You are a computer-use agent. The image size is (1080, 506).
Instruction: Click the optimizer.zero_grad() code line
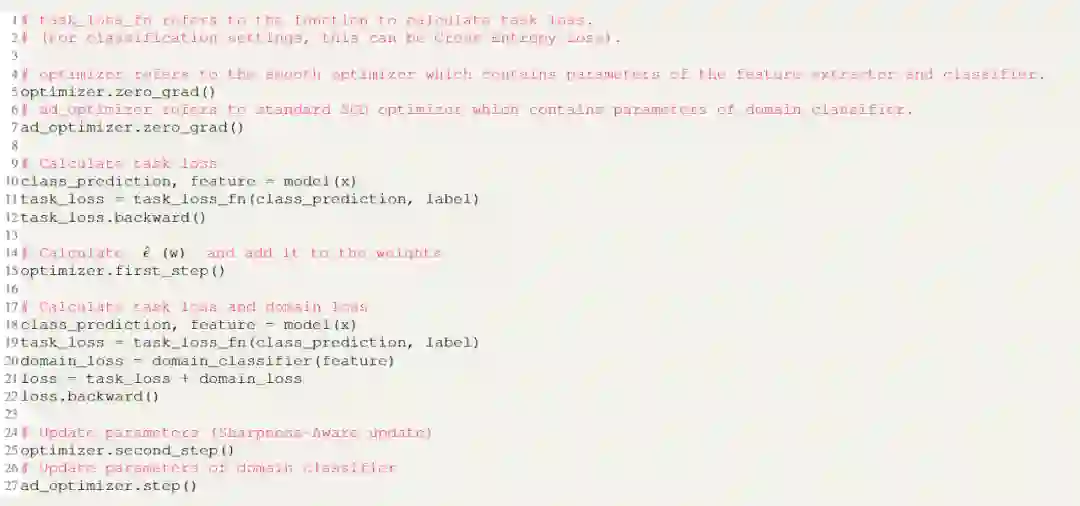coord(118,92)
